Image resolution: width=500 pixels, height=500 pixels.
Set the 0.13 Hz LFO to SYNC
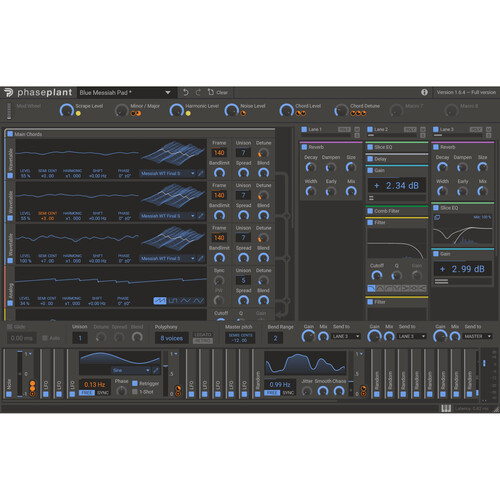[x=103, y=393]
